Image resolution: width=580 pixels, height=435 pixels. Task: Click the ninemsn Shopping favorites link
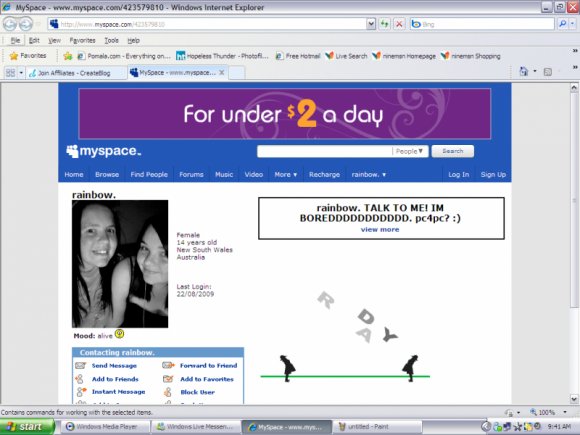click(x=471, y=56)
